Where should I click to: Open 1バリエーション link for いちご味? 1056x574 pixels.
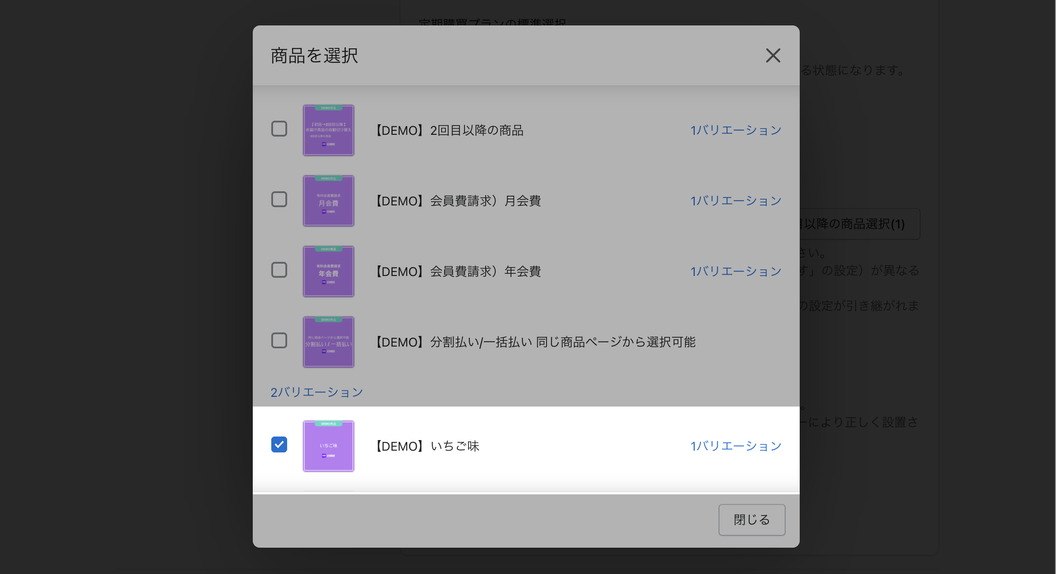tap(735, 446)
